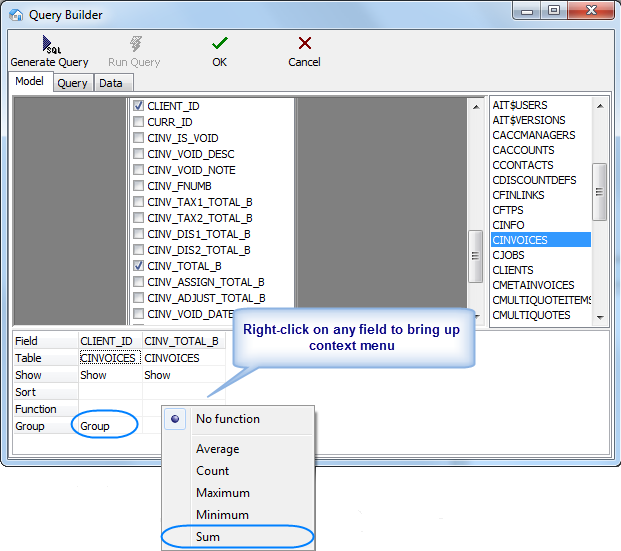This screenshot has height=551, width=621.
Task: Pick Maximum from the context menu
Action: (238, 493)
